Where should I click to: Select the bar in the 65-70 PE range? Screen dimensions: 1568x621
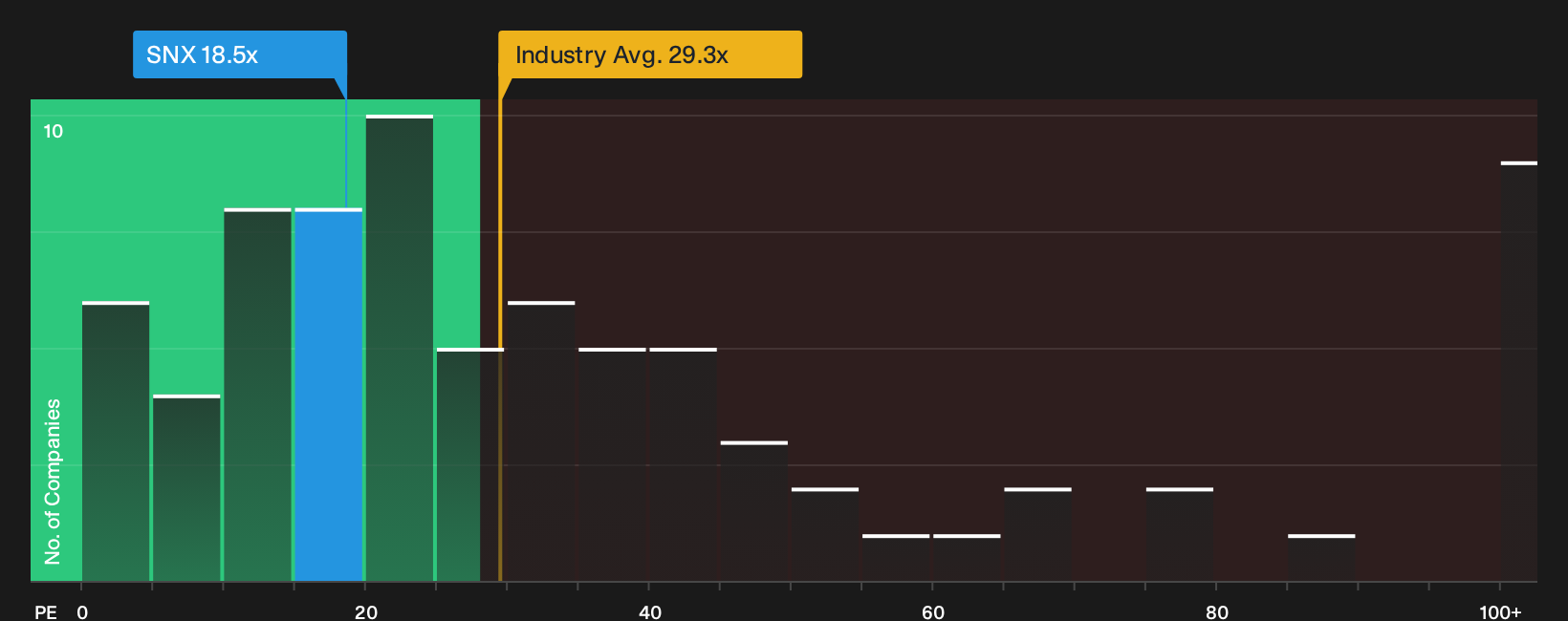click(x=1037, y=535)
